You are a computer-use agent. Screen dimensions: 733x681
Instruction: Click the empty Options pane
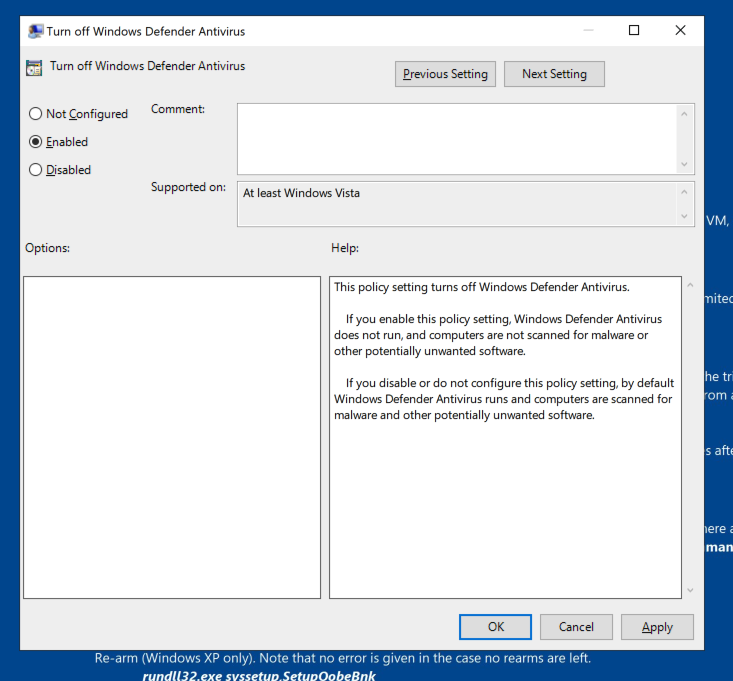(x=172, y=437)
